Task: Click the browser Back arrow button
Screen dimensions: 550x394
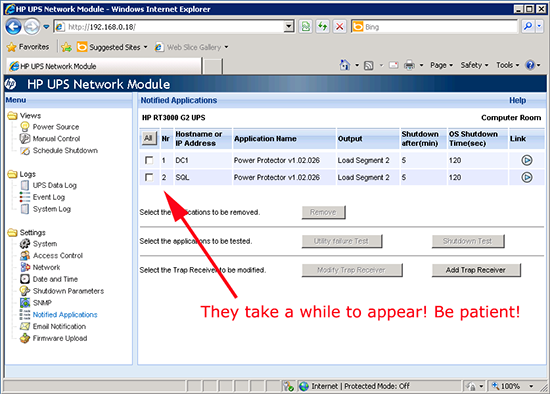Action: tap(13, 27)
